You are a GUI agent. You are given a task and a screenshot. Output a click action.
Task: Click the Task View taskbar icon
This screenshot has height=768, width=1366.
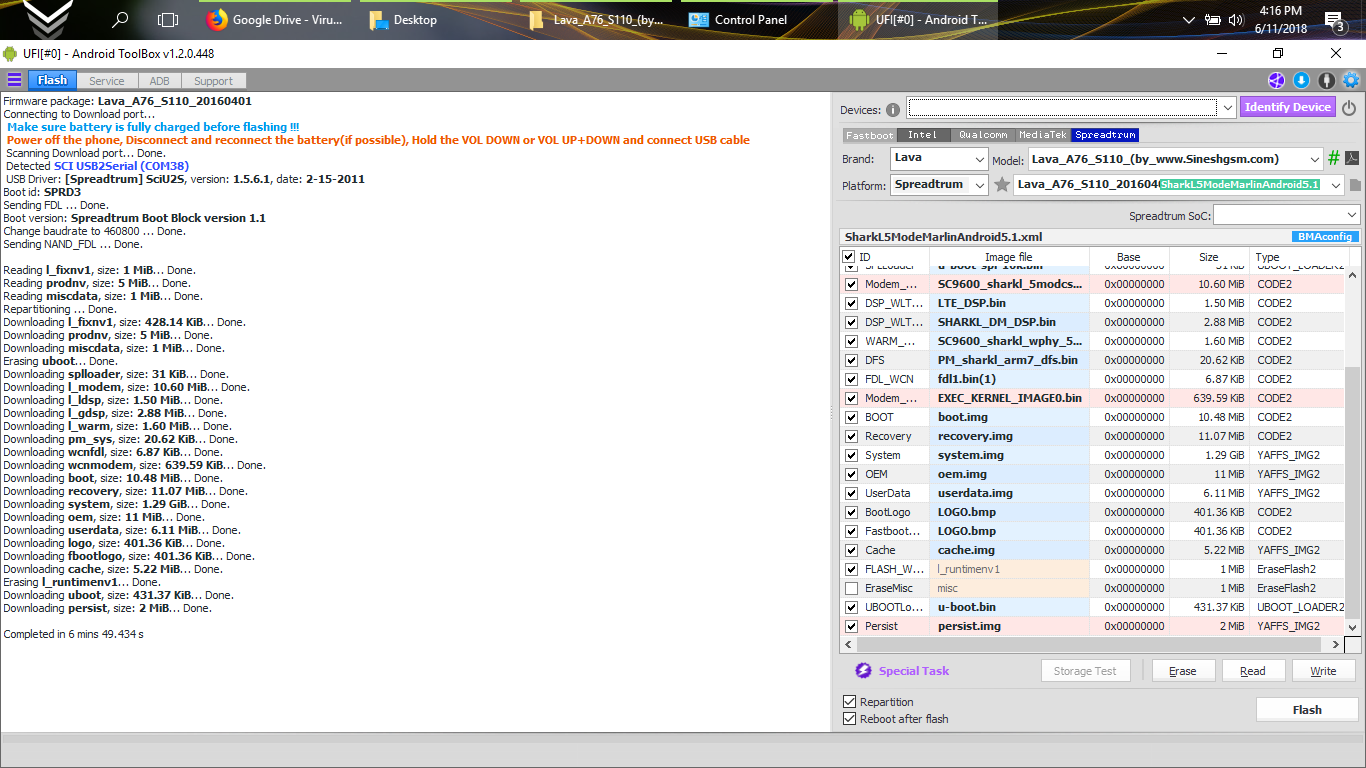click(168, 19)
